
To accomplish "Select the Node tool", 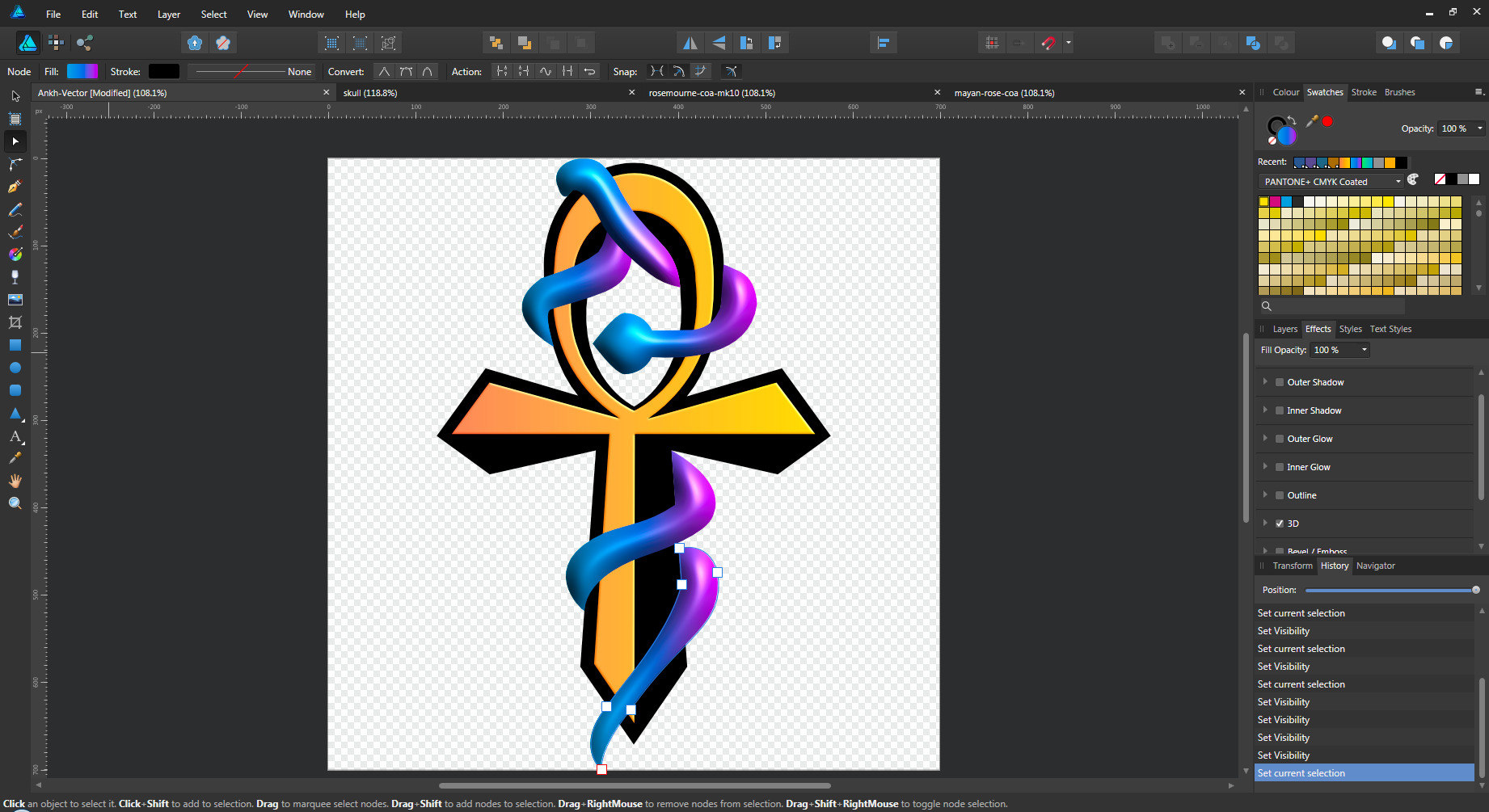I will (15, 141).
